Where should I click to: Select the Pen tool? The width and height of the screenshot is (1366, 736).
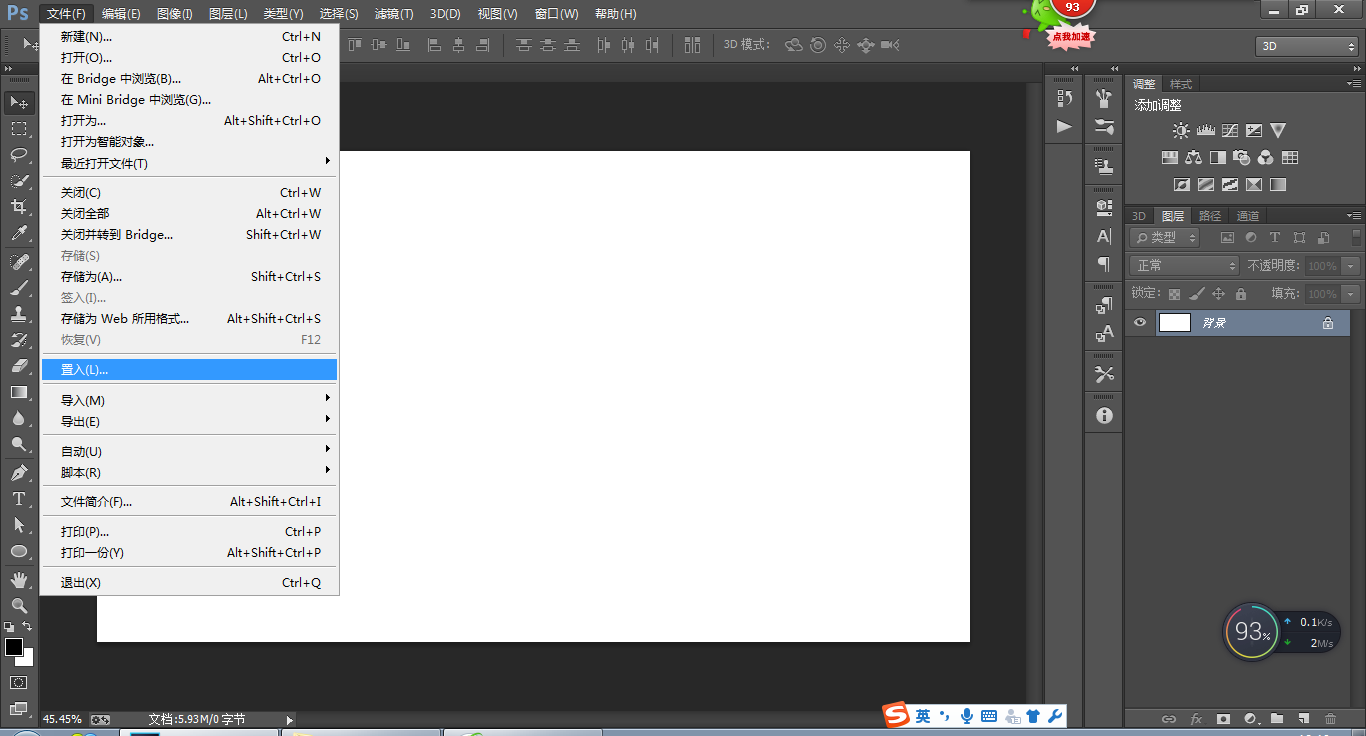tap(19, 473)
